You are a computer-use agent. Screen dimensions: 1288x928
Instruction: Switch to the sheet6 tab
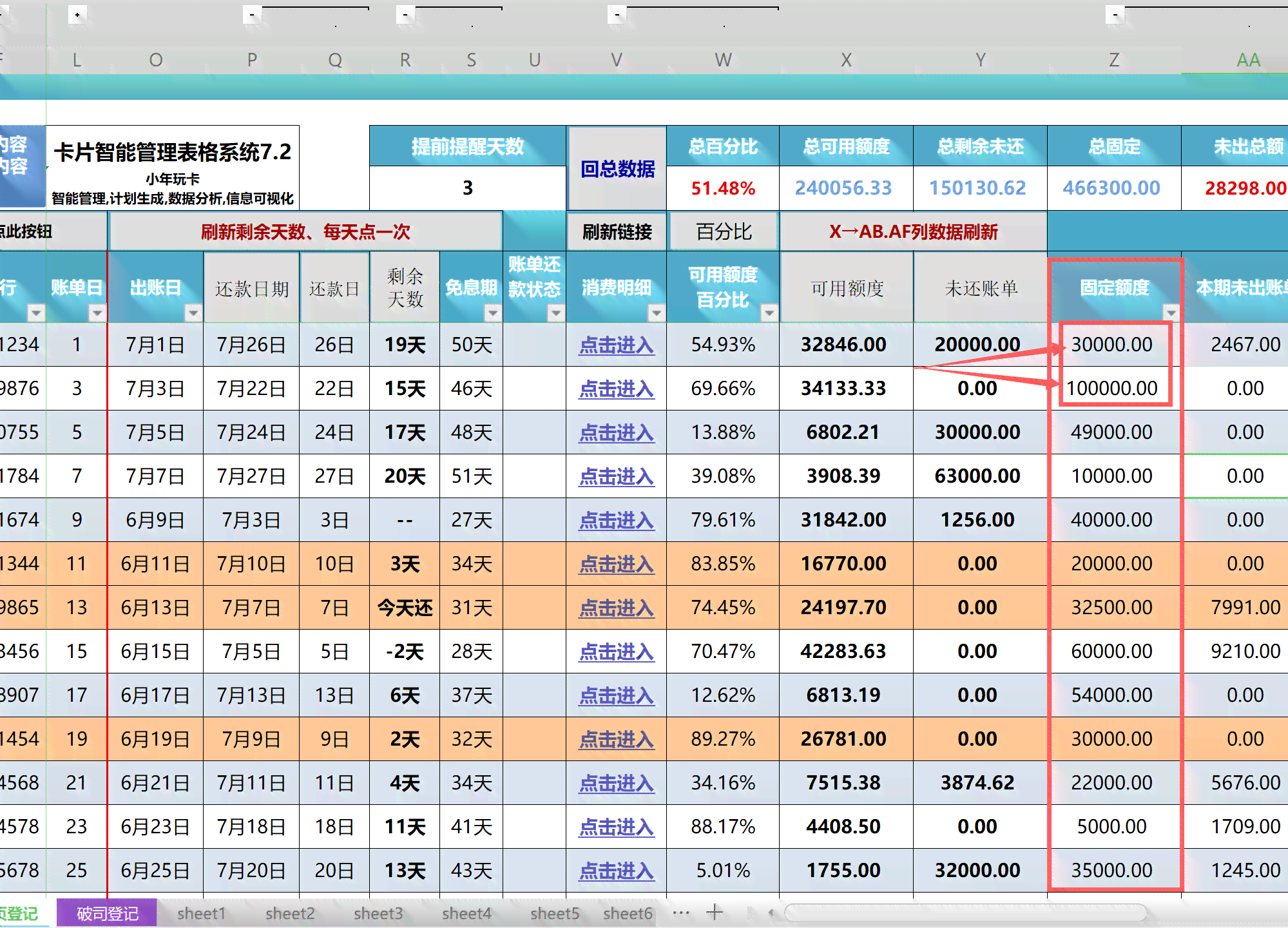[x=628, y=913]
